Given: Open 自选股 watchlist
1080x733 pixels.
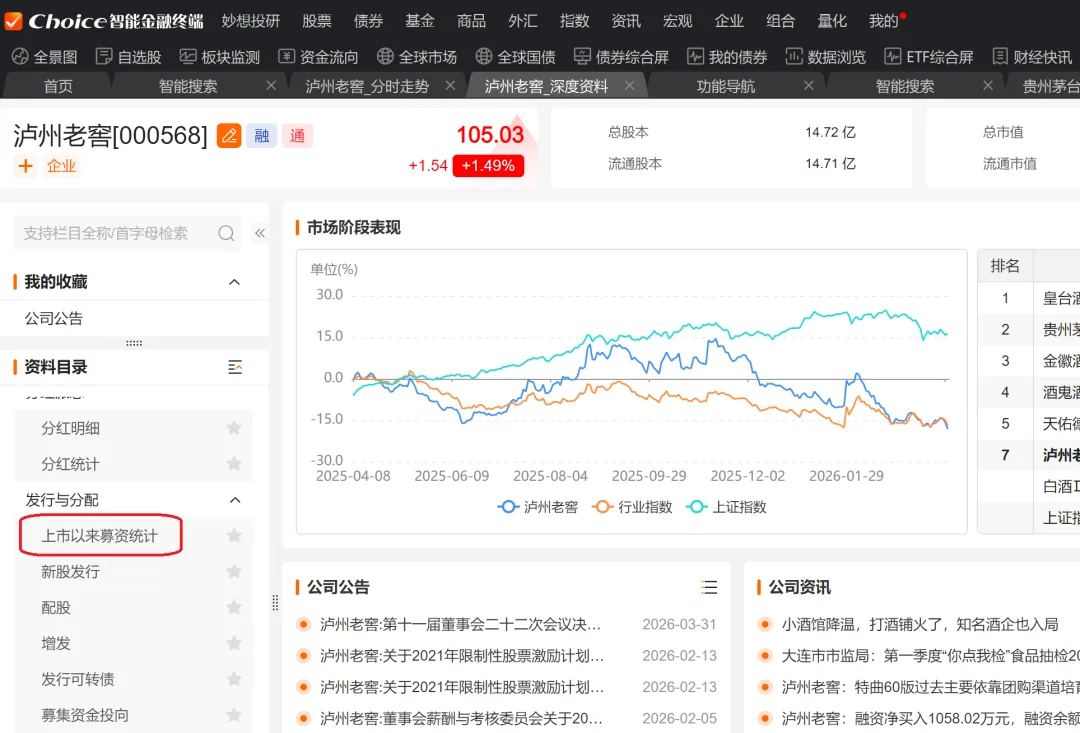Looking at the screenshot, I should pos(128,57).
